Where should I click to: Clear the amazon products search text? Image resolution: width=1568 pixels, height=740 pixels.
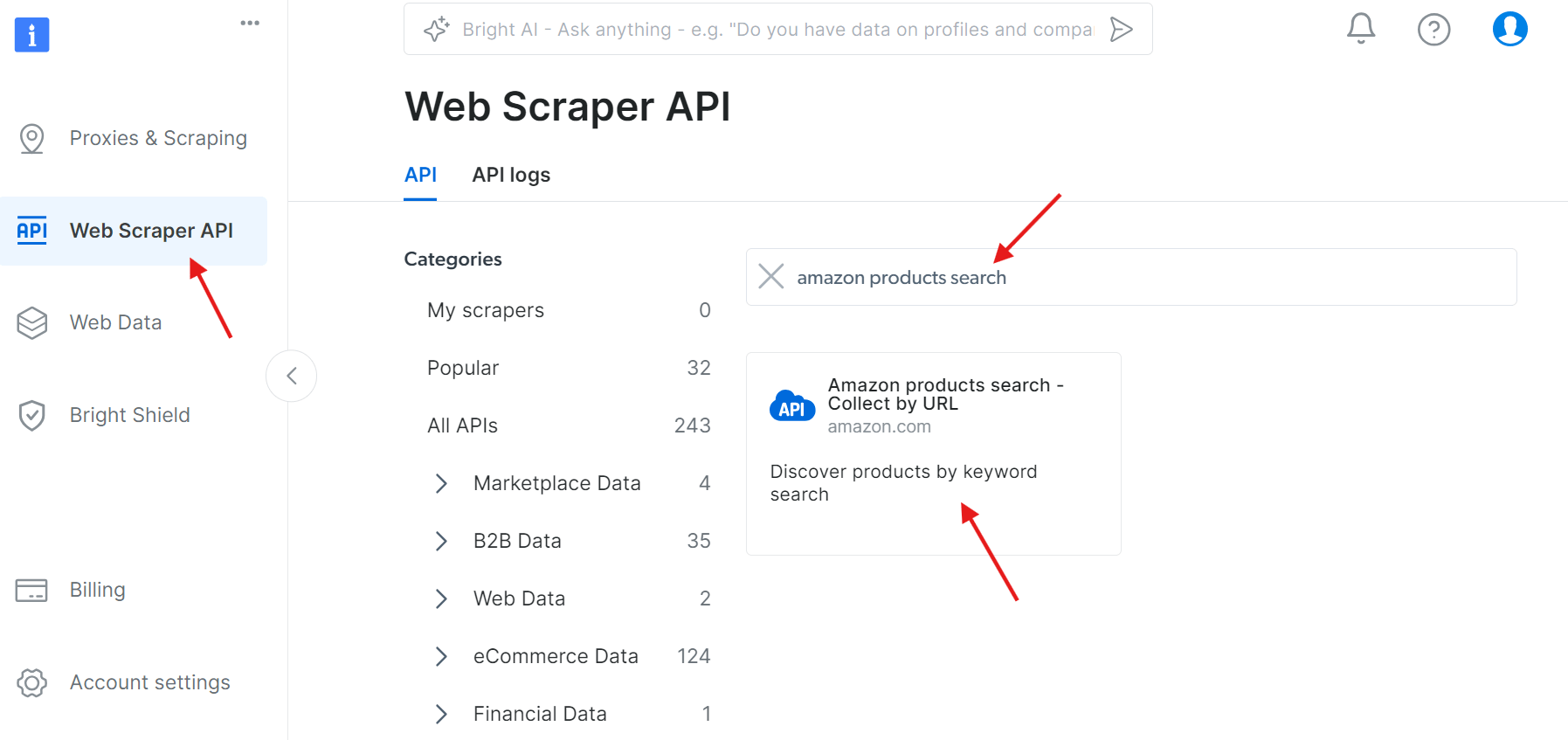click(771, 276)
